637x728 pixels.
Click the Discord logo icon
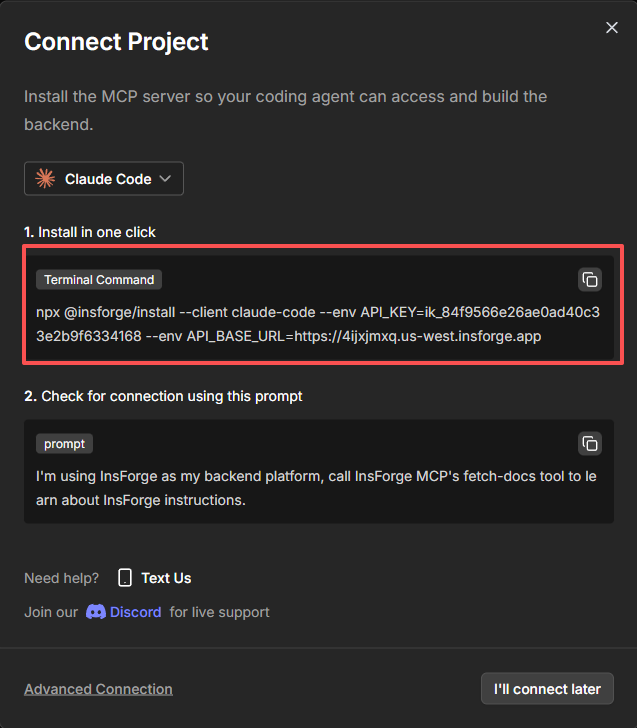click(x=96, y=612)
